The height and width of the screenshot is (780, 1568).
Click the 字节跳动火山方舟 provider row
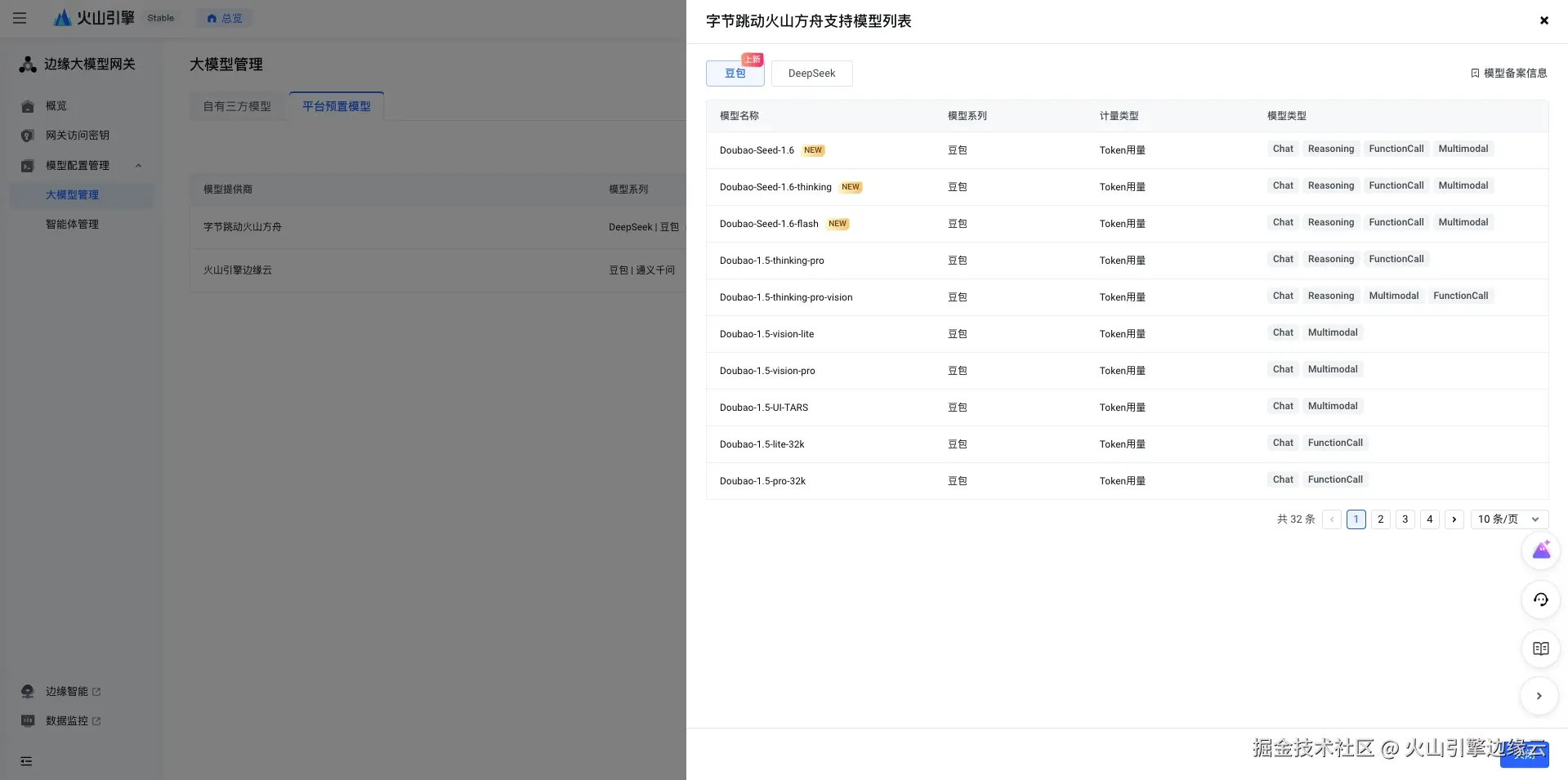[x=438, y=227]
